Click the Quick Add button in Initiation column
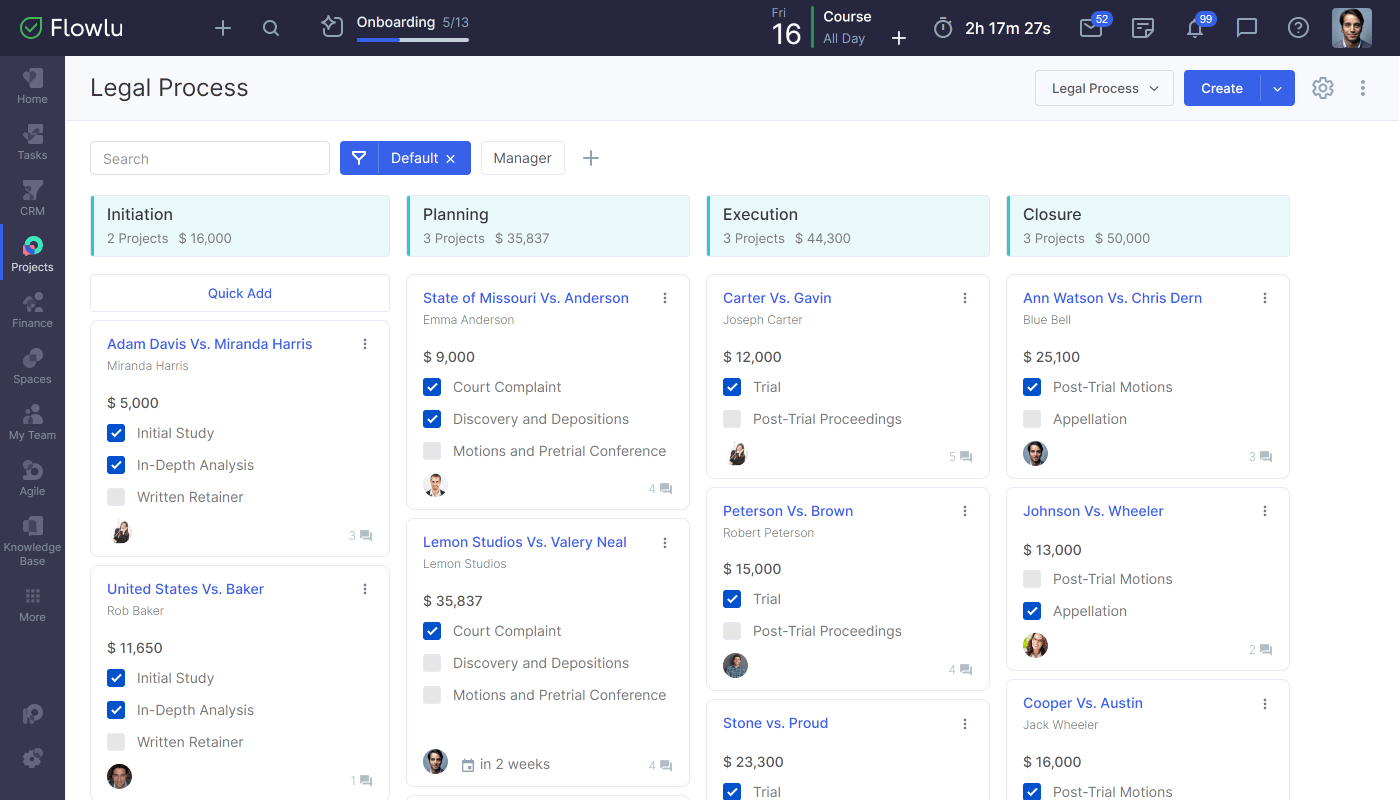The width and height of the screenshot is (1400, 800). coord(239,292)
